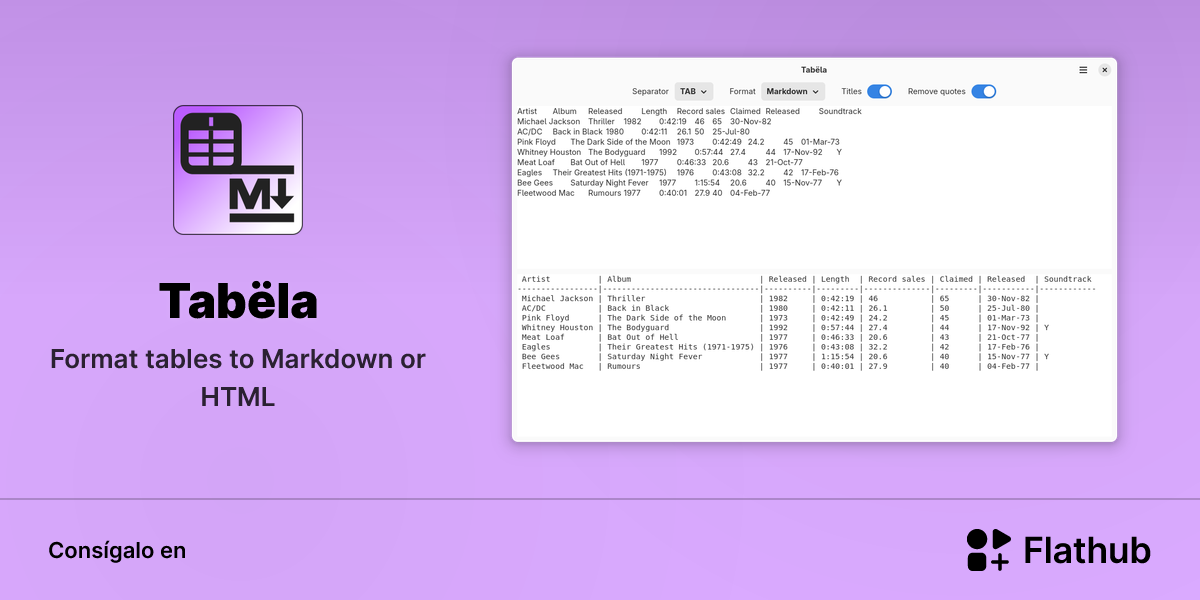
Task: Open the Format Markdown dropdown
Action: pos(793,91)
